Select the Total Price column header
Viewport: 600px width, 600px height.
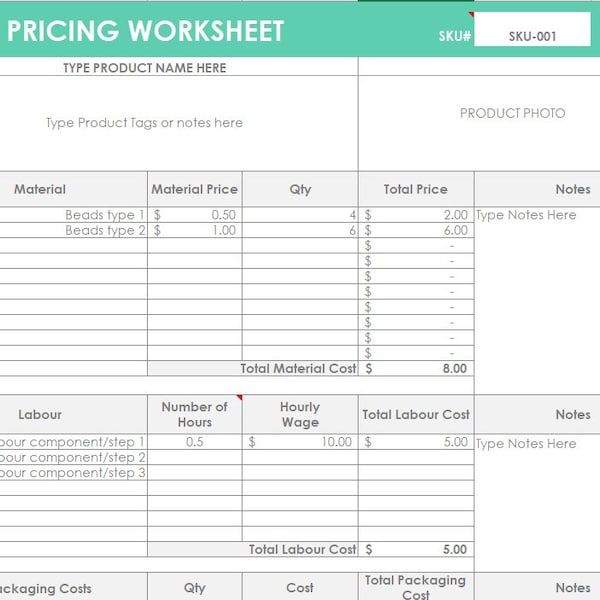coord(416,189)
